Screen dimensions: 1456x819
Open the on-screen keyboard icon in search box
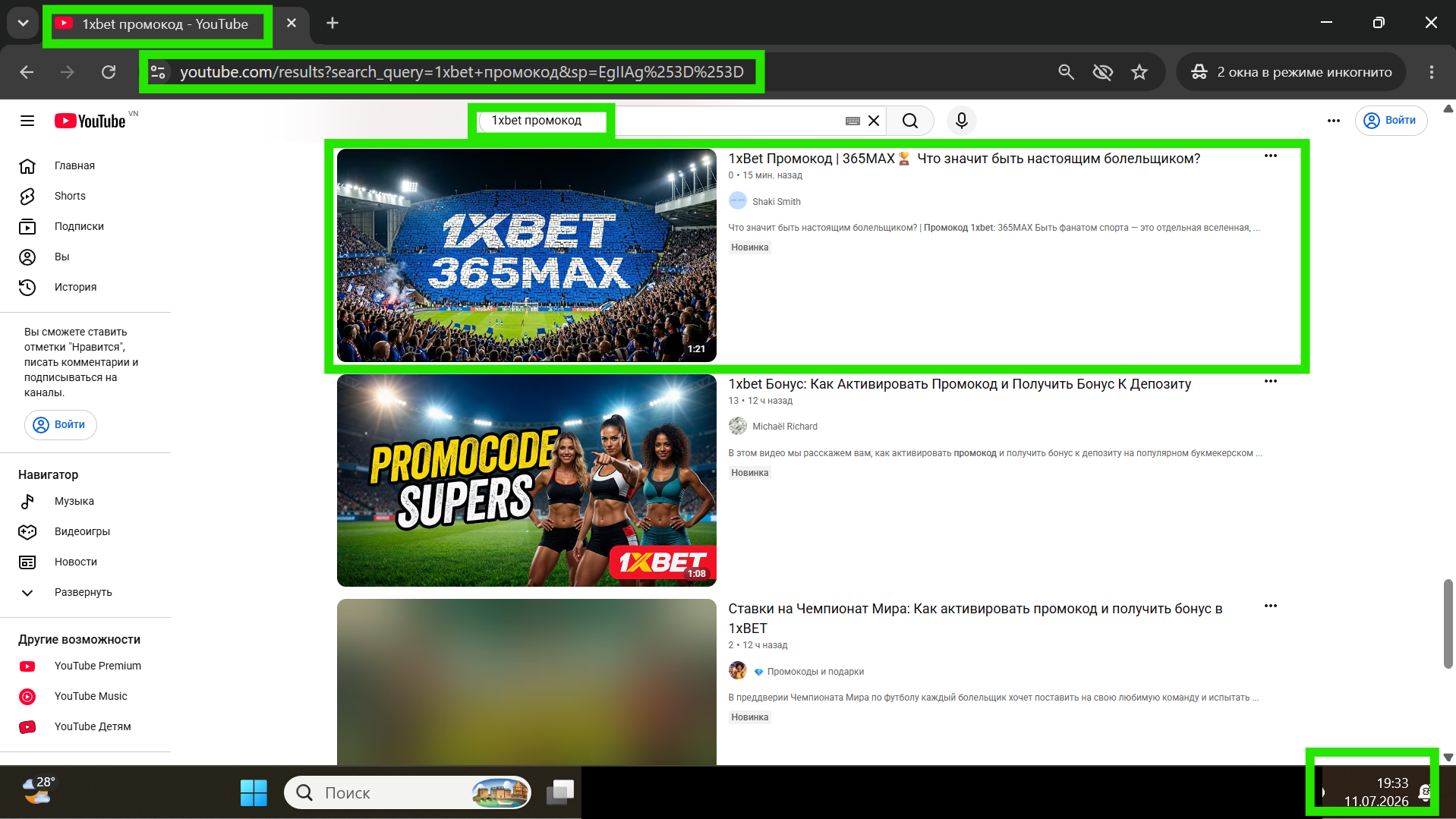click(852, 121)
